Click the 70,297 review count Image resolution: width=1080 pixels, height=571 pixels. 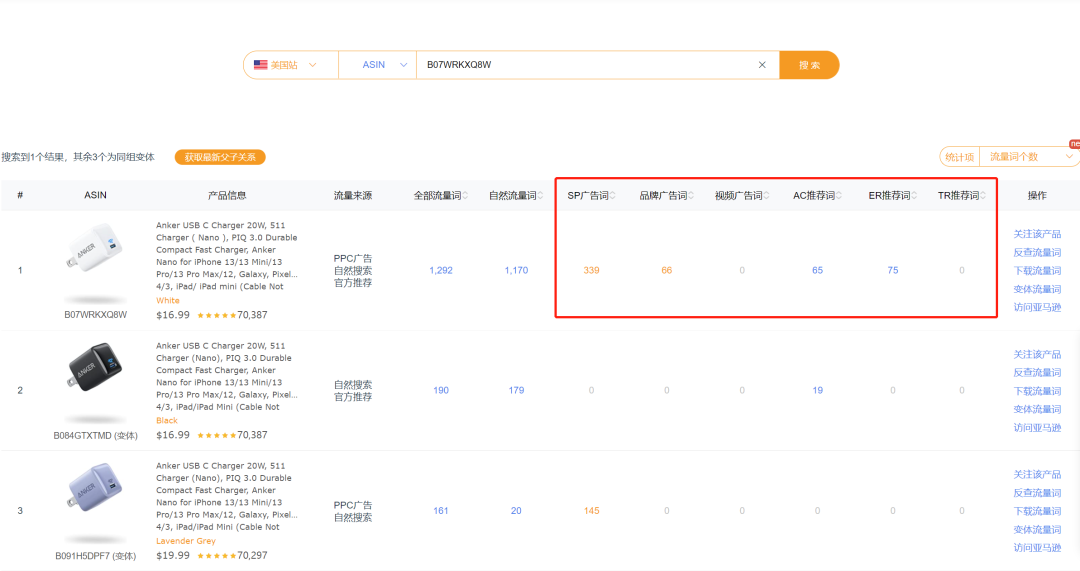coord(252,555)
